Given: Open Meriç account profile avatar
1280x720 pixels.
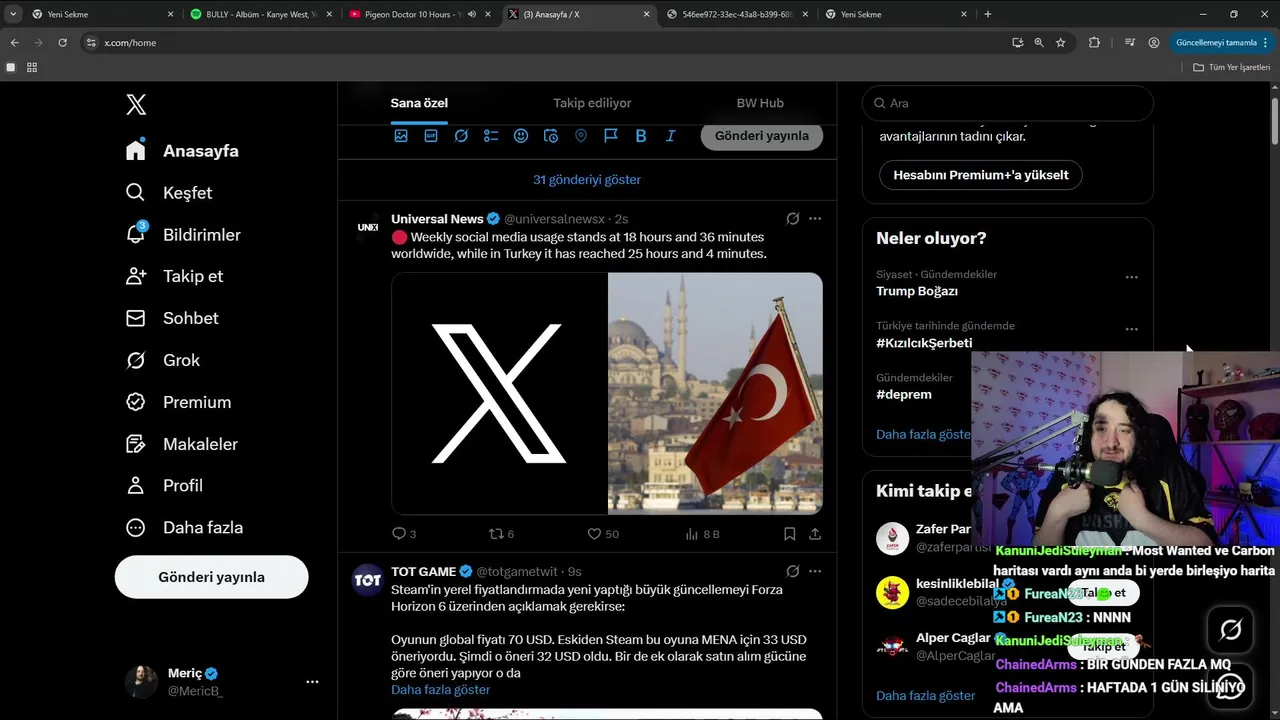Looking at the screenshot, I should point(141,682).
